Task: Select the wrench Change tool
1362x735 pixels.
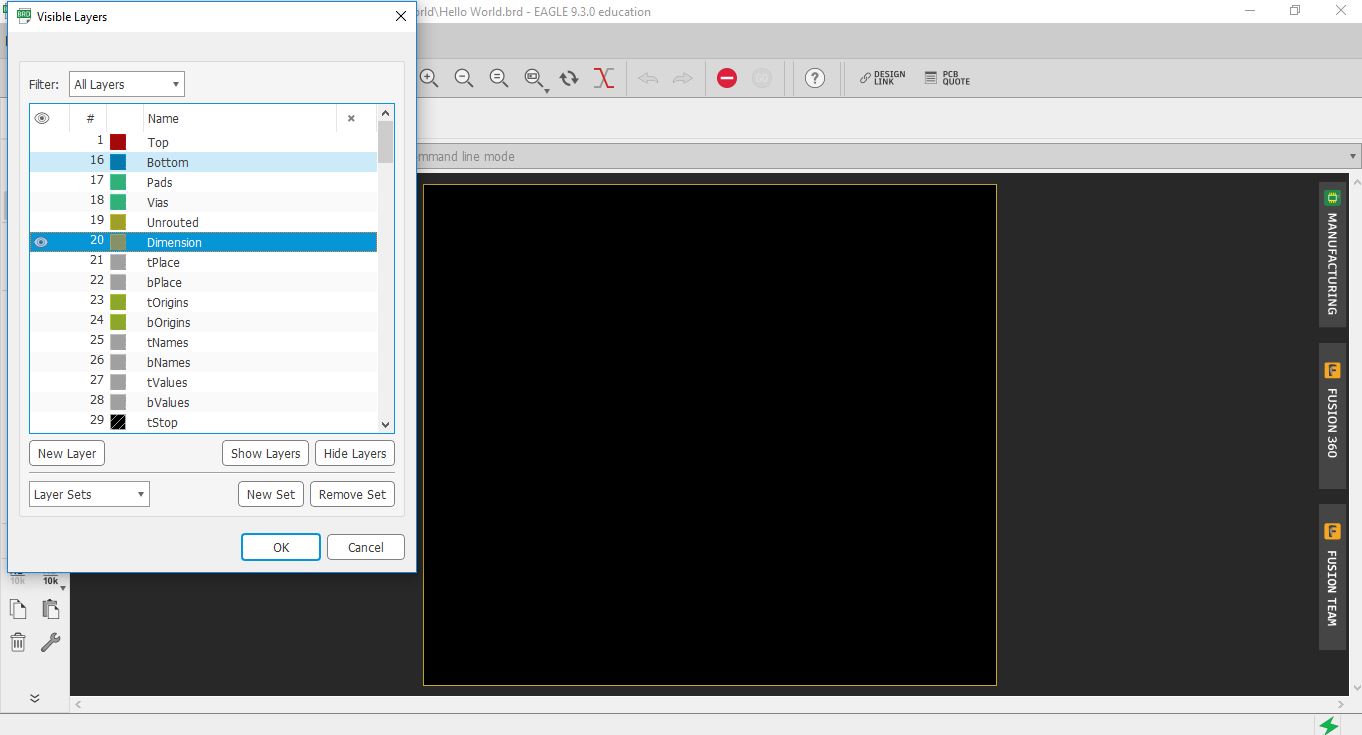Action: click(51, 642)
